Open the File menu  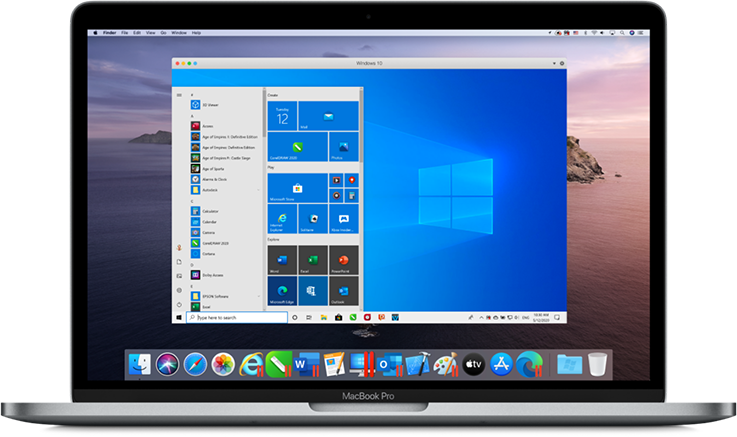click(x=125, y=33)
